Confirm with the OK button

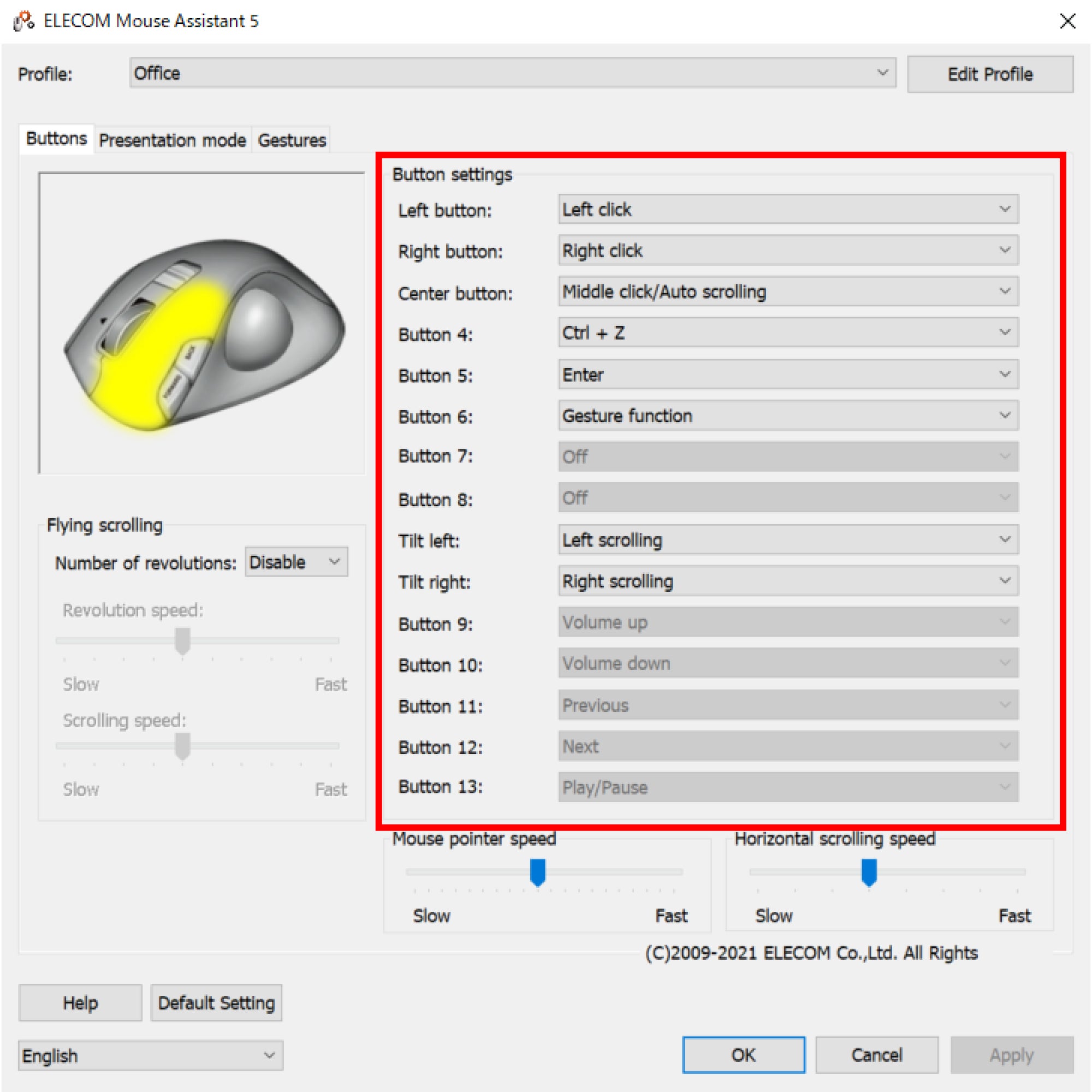(x=743, y=1055)
